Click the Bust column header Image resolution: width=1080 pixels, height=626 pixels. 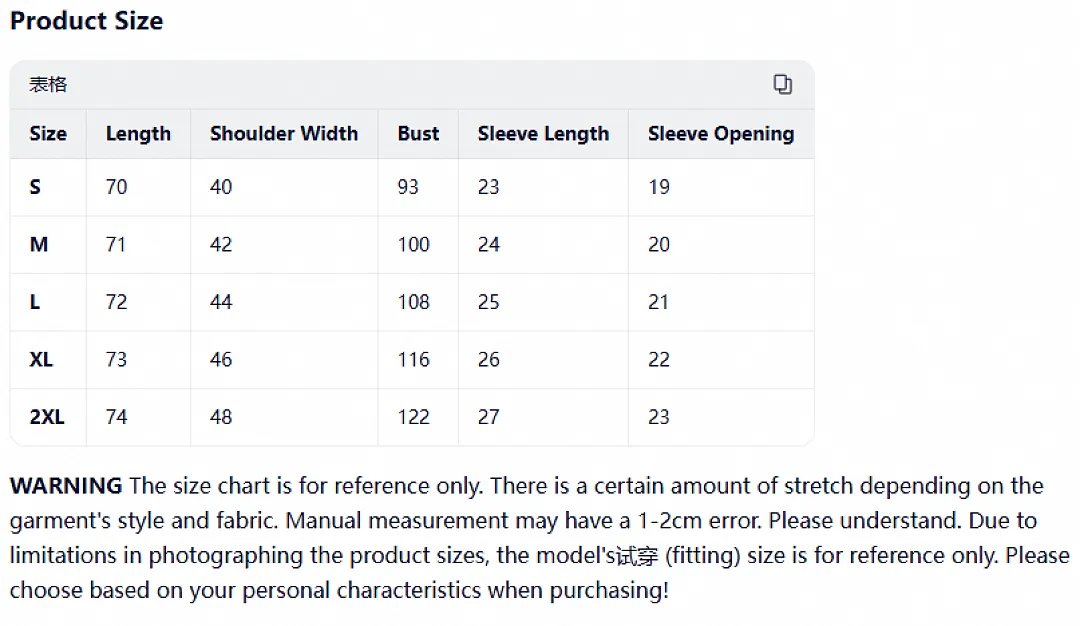pyautogui.click(x=418, y=134)
